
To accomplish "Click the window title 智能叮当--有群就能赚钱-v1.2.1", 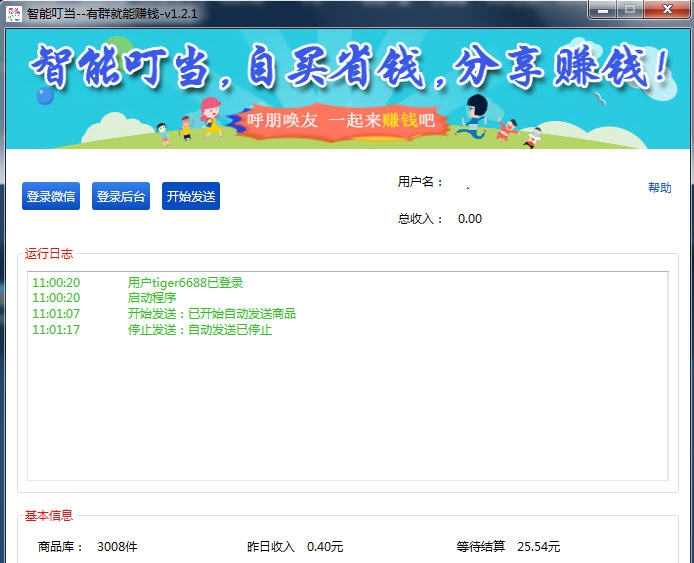I will (112, 14).
